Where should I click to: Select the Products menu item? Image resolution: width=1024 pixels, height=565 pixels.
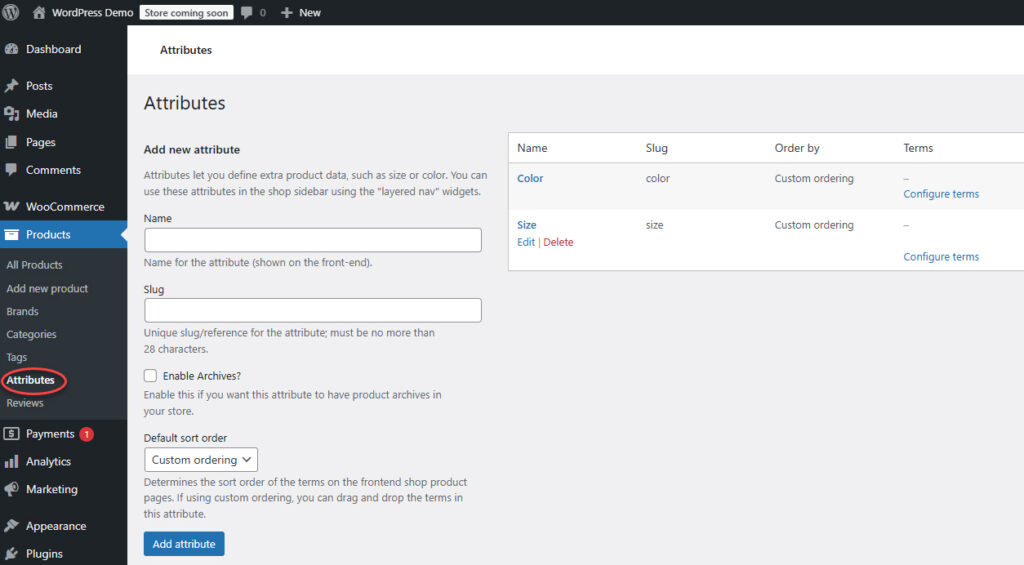click(x=48, y=234)
